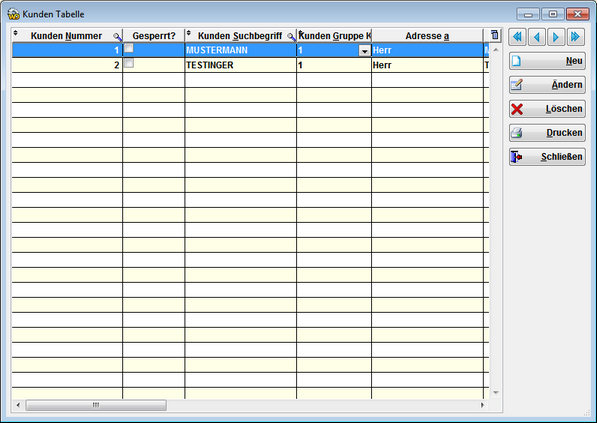The height and width of the screenshot is (423, 597).
Task: Click horizontal scrollbar thumb
Action: [x=96, y=405]
